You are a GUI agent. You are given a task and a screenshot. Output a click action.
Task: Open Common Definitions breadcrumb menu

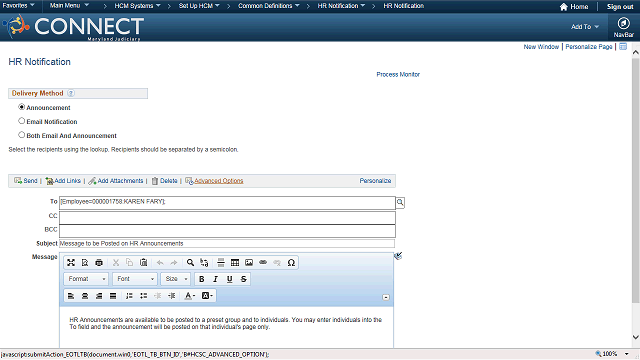tap(269, 6)
